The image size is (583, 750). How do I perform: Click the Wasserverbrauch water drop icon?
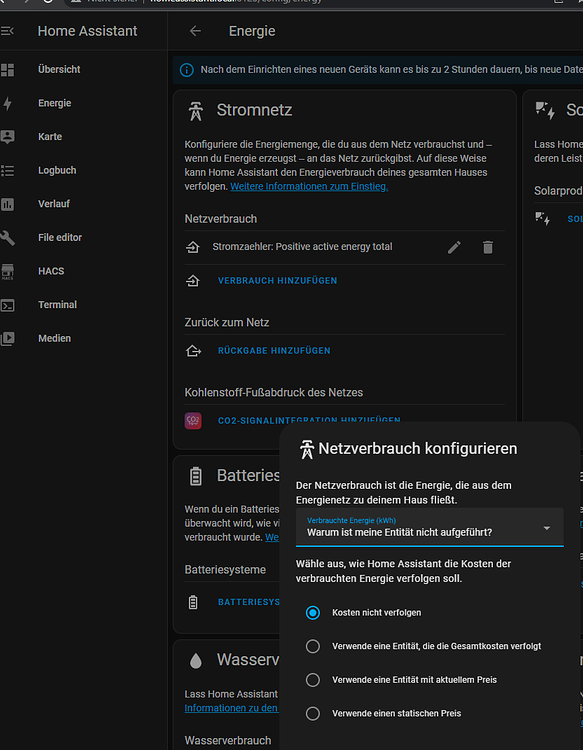tap(195, 661)
